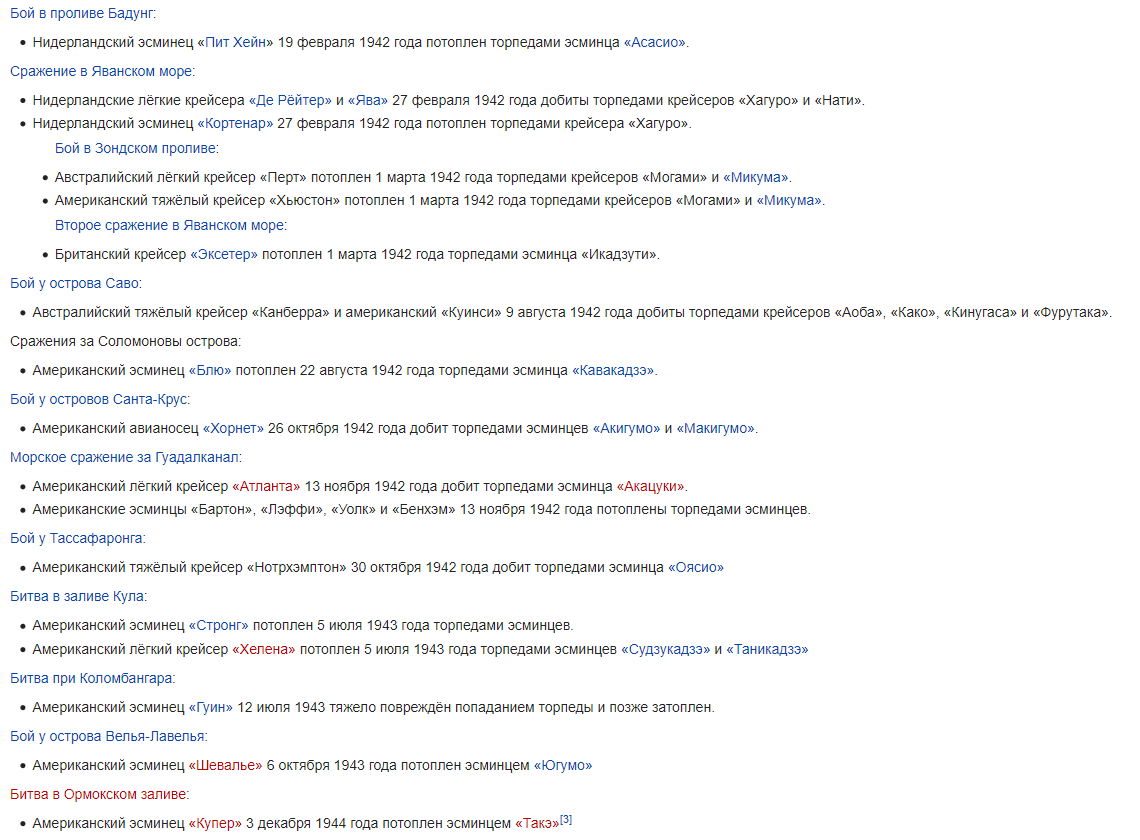Open the «Битва в заливе Кула» link
1140x840 pixels.
[x=77, y=597]
